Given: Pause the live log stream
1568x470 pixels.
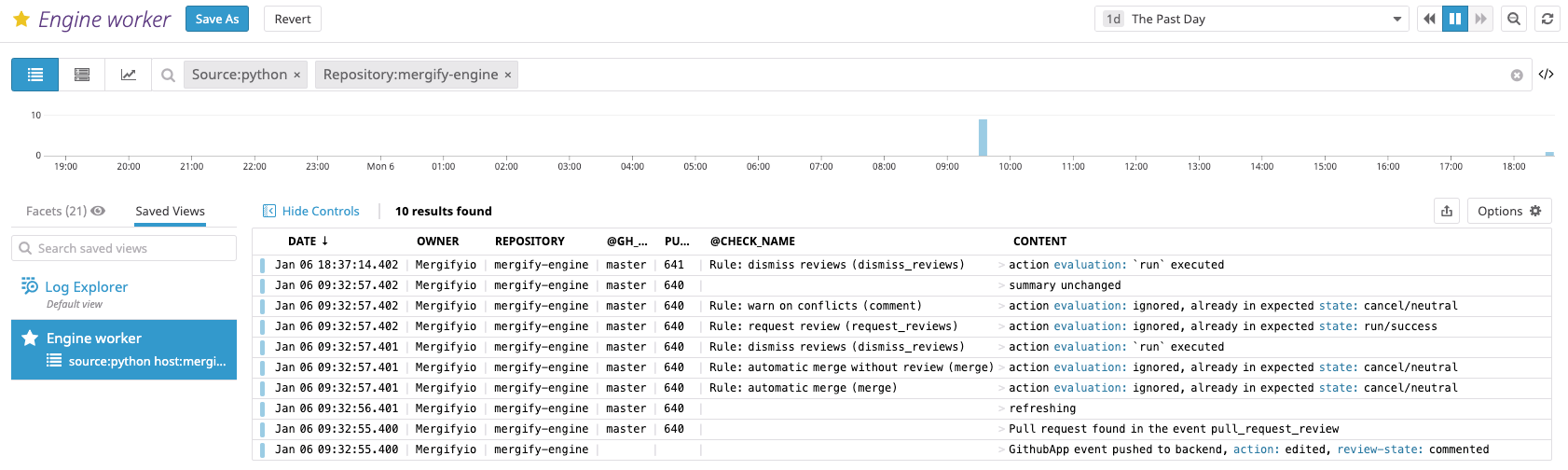Looking at the screenshot, I should click(x=1455, y=19).
